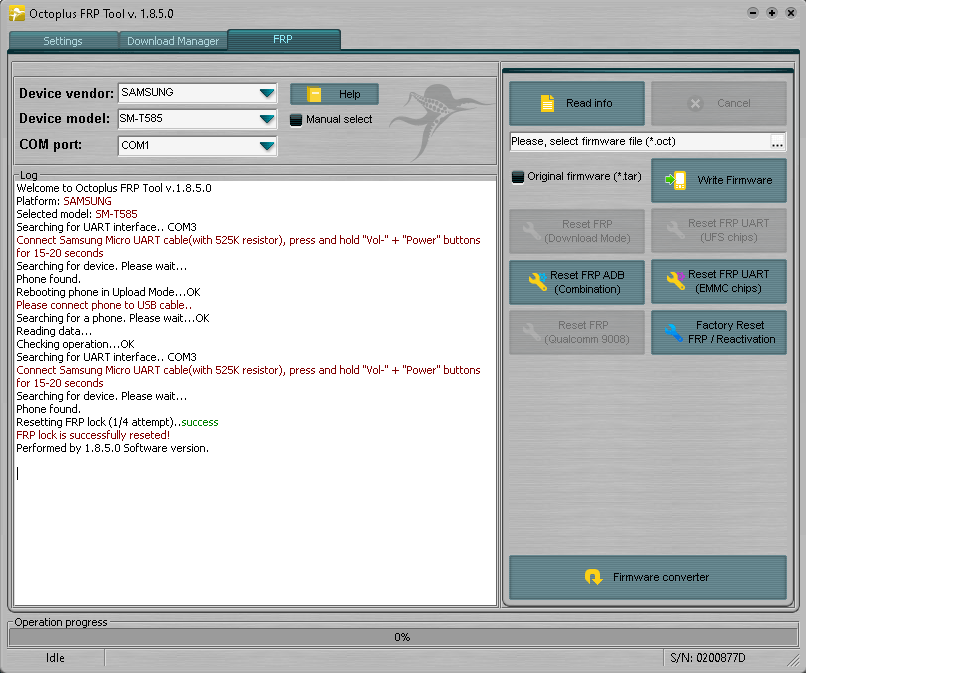
Task: Click the S/N: 0200877D status entry
Action: tap(708, 658)
